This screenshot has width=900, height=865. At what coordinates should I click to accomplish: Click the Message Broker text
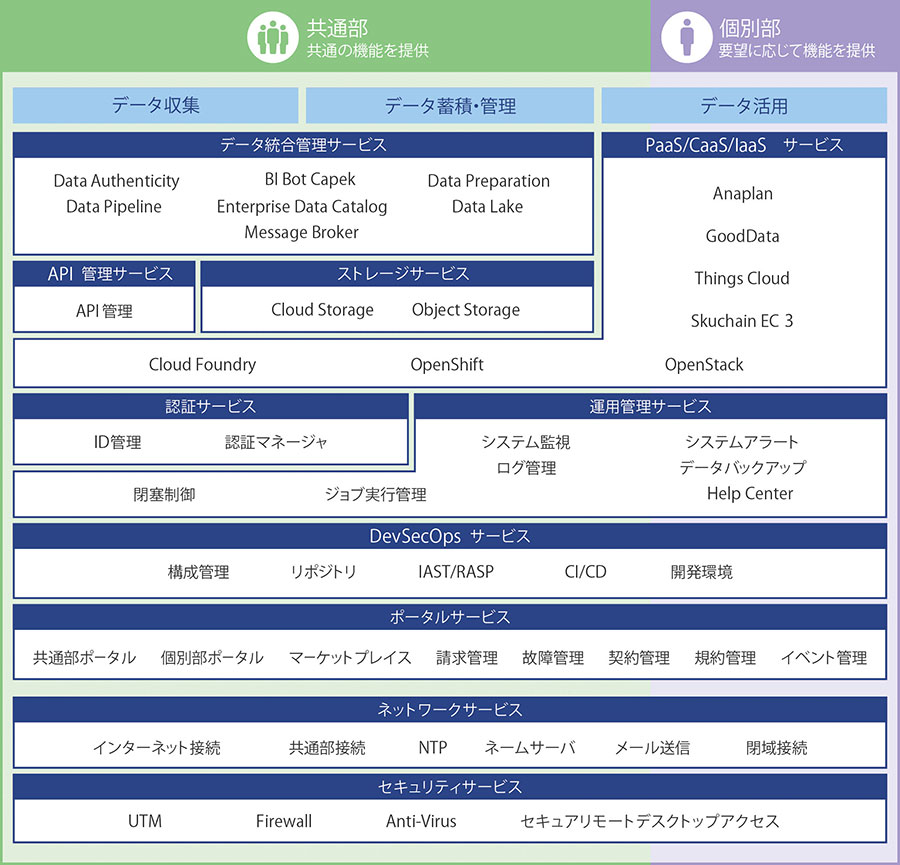(301, 232)
